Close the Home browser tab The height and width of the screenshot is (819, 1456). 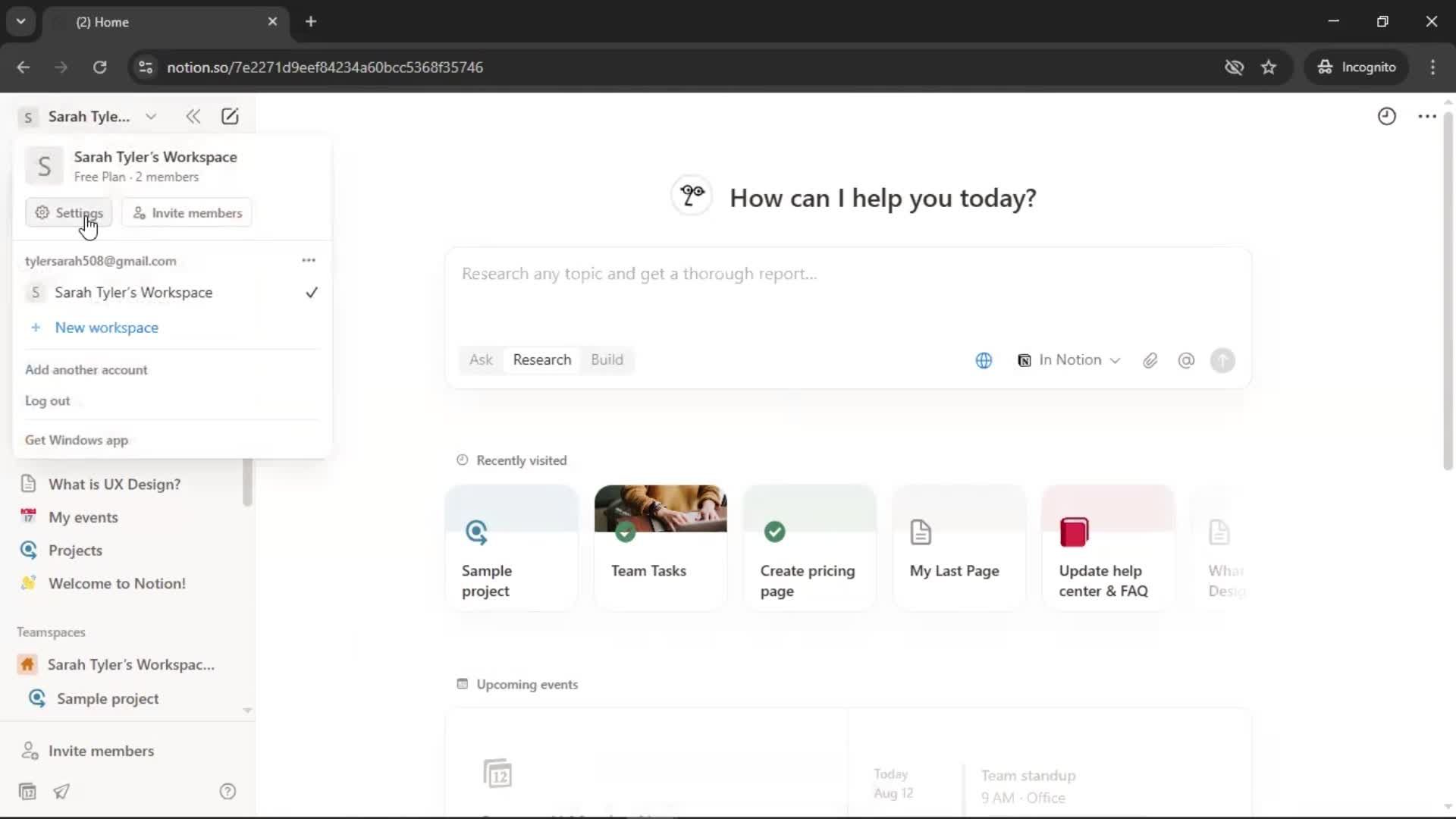(272, 21)
